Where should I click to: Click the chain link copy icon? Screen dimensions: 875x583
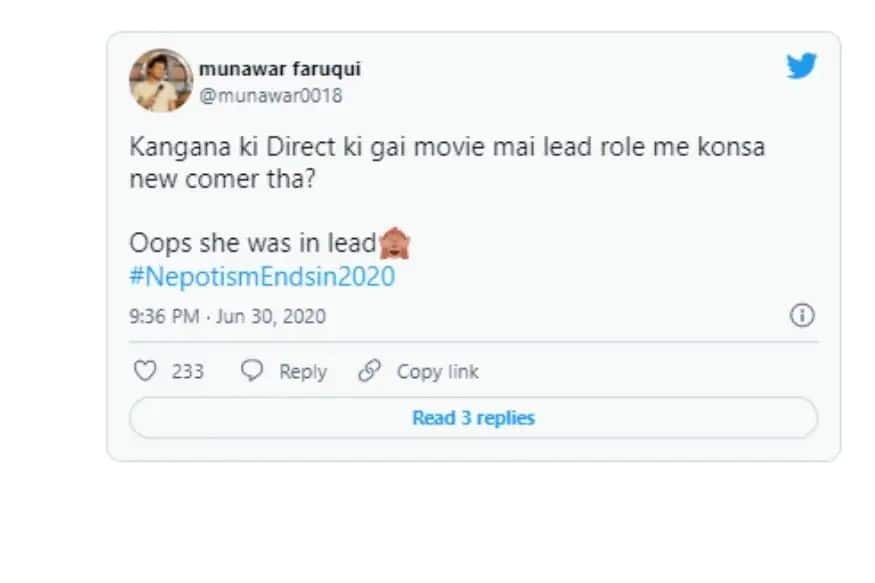(x=370, y=371)
